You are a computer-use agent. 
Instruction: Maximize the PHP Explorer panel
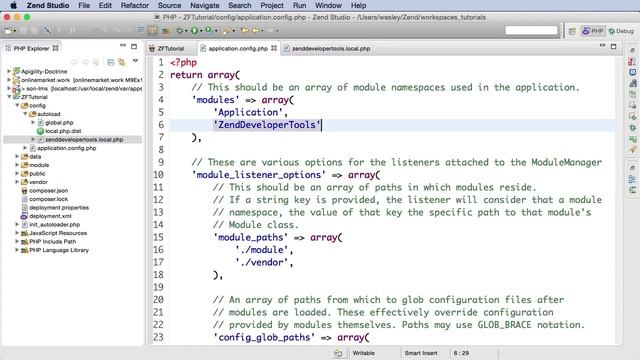point(134,47)
